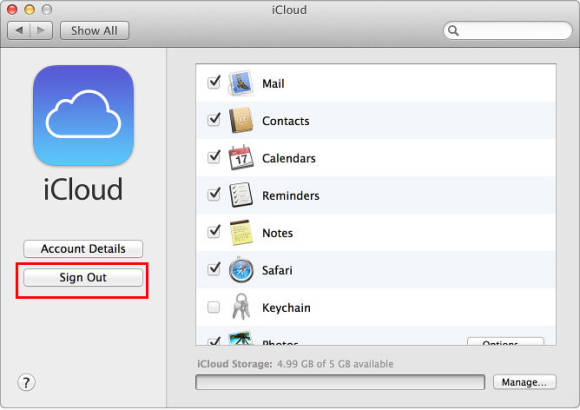Minimize window with yellow button
Screen dimensions: 580x410
(30, 9)
